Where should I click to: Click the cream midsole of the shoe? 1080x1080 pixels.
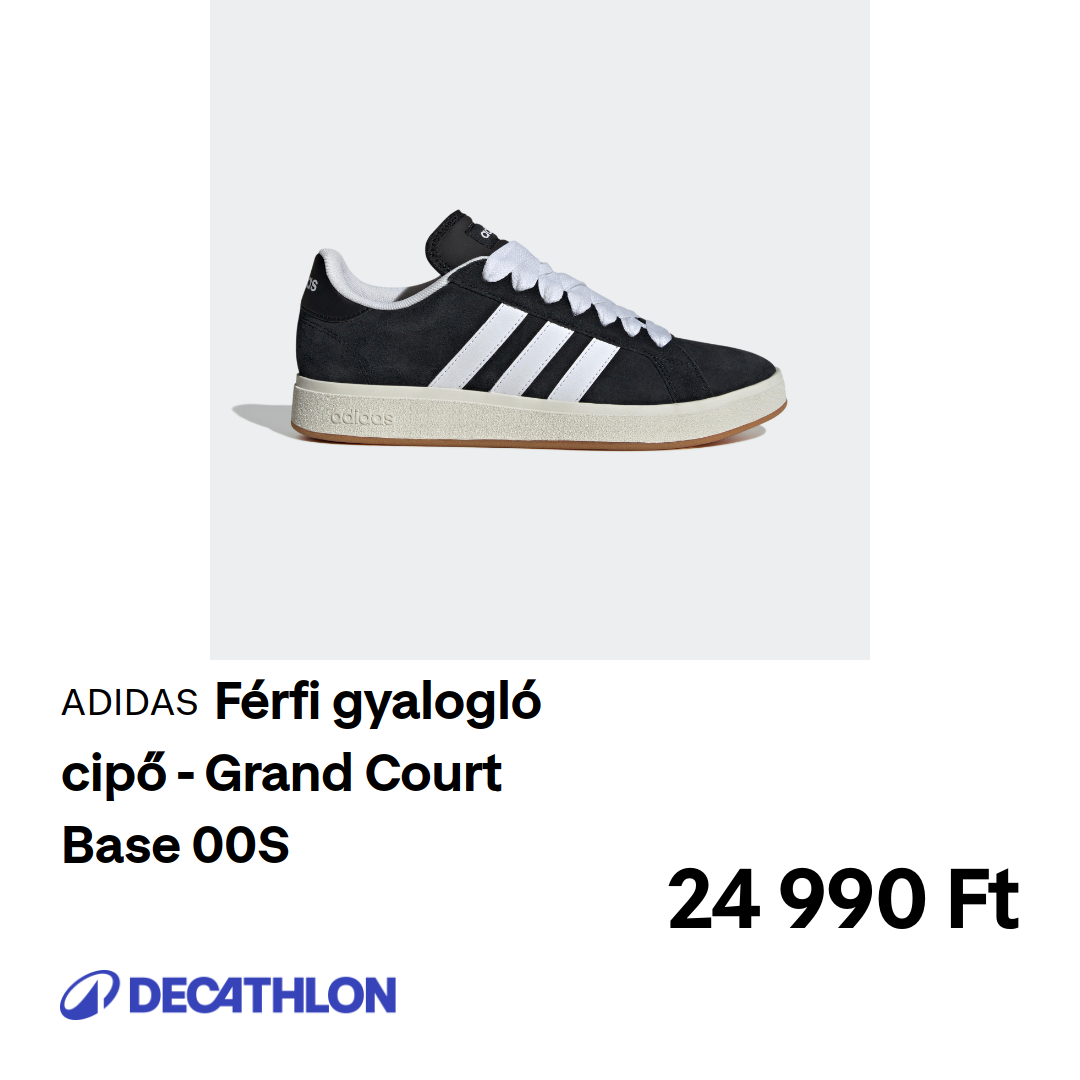click(x=539, y=411)
